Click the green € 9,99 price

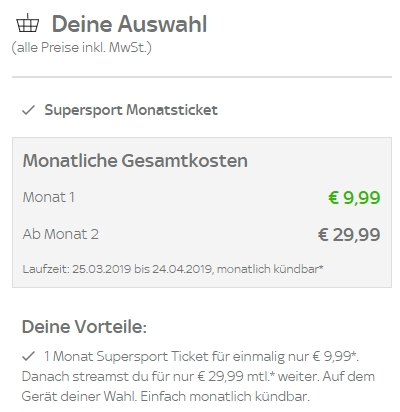(x=354, y=197)
